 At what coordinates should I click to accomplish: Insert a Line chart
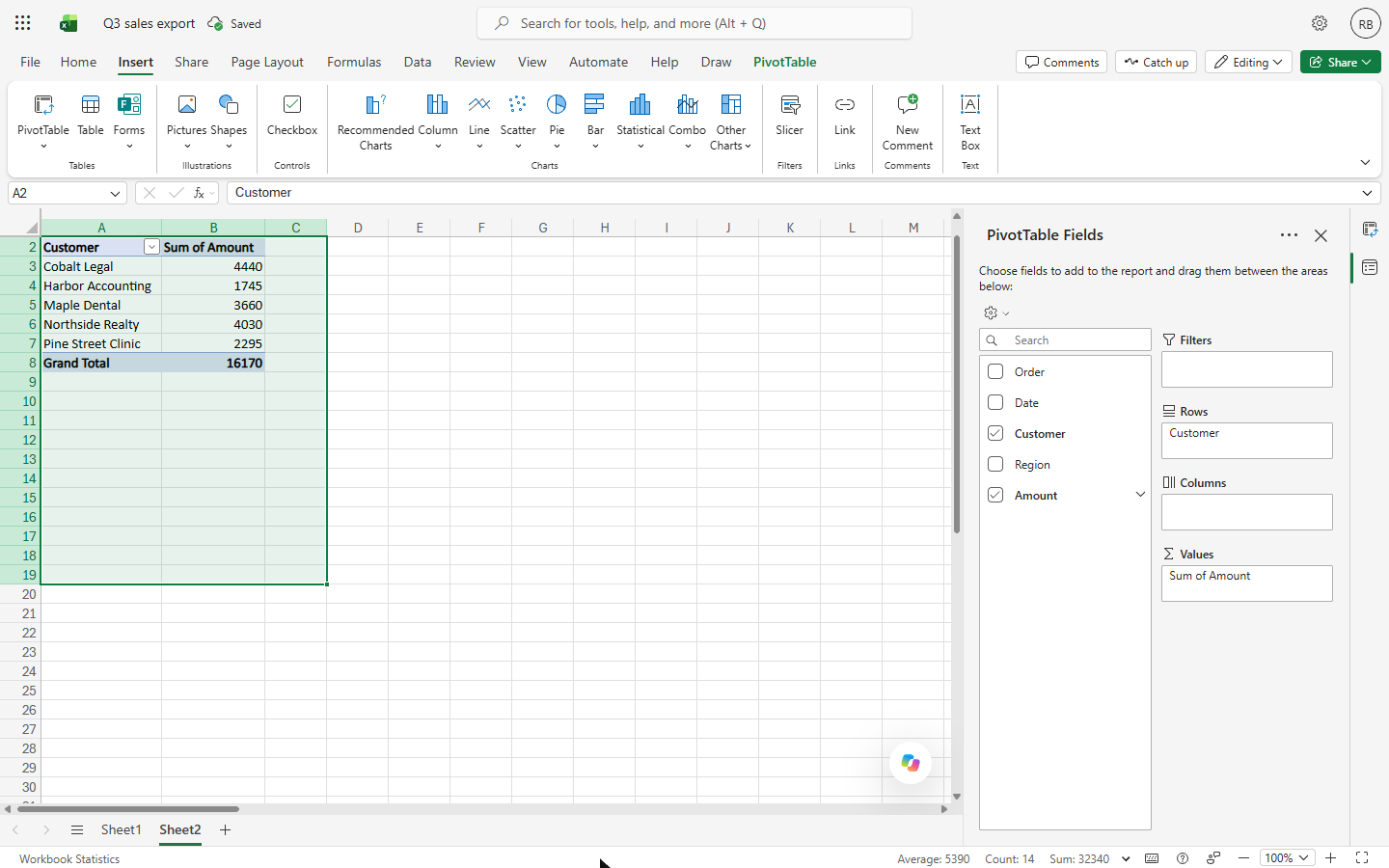coord(479,121)
